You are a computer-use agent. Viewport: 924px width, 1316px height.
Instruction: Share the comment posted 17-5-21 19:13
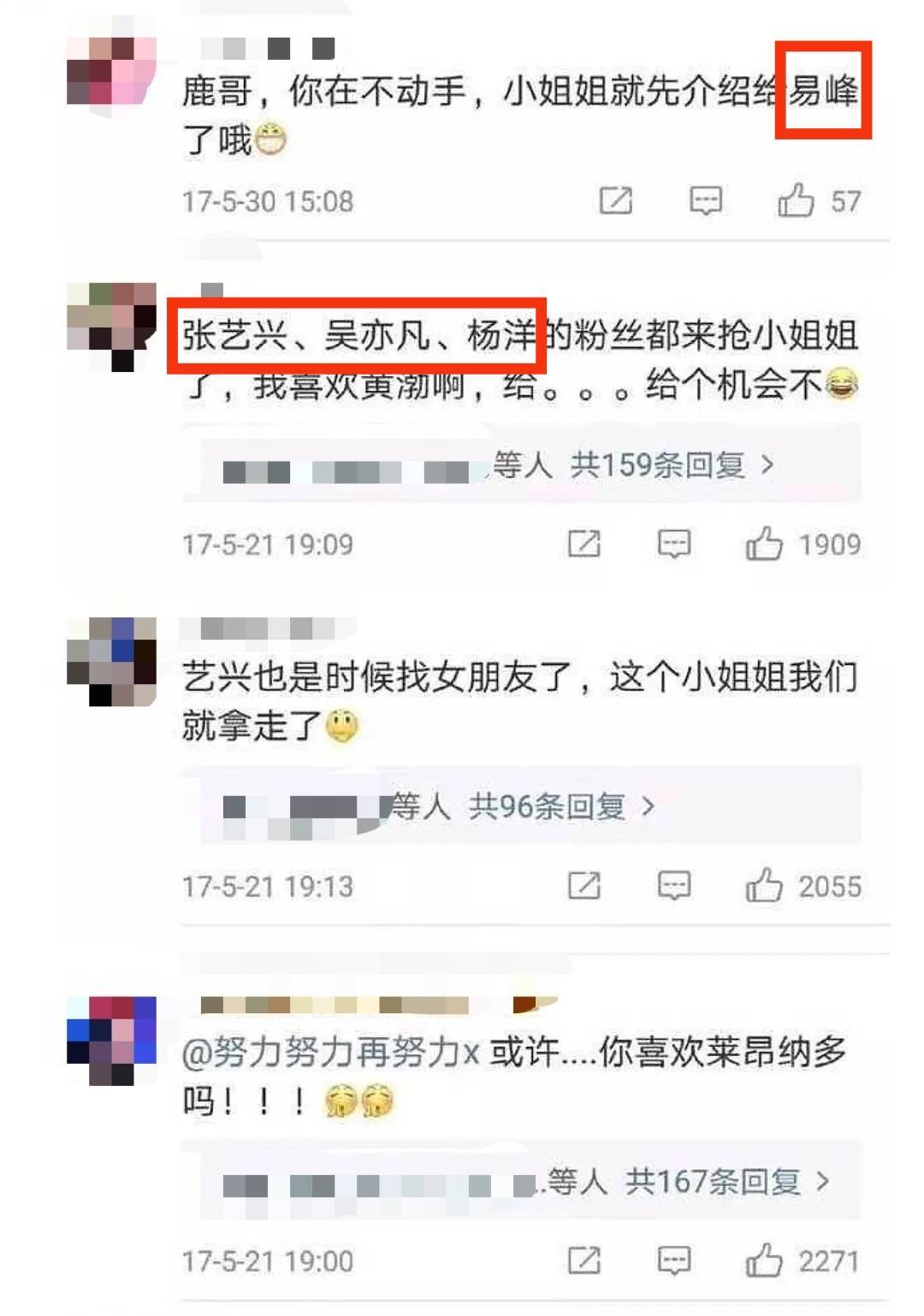click(x=584, y=885)
